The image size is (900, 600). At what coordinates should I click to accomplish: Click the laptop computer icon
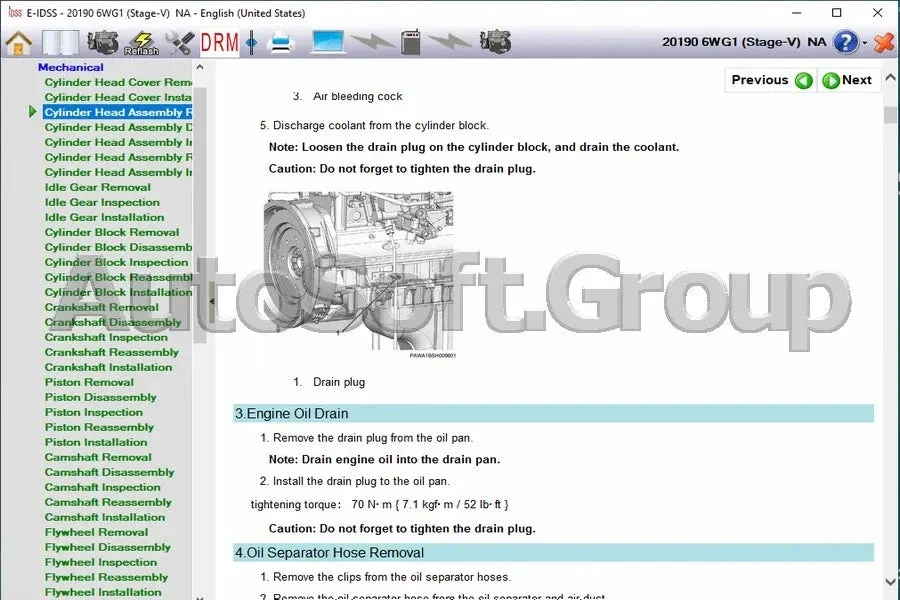[x=328, y=43]
